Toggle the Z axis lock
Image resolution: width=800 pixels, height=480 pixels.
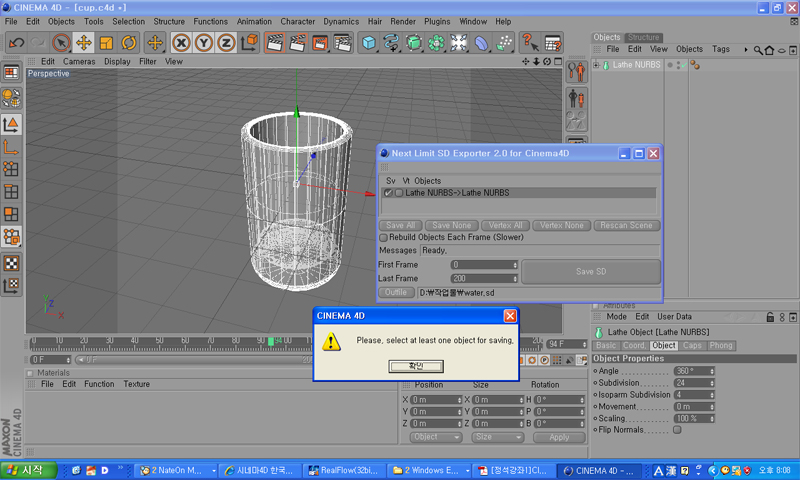click(x=226, y=43)
